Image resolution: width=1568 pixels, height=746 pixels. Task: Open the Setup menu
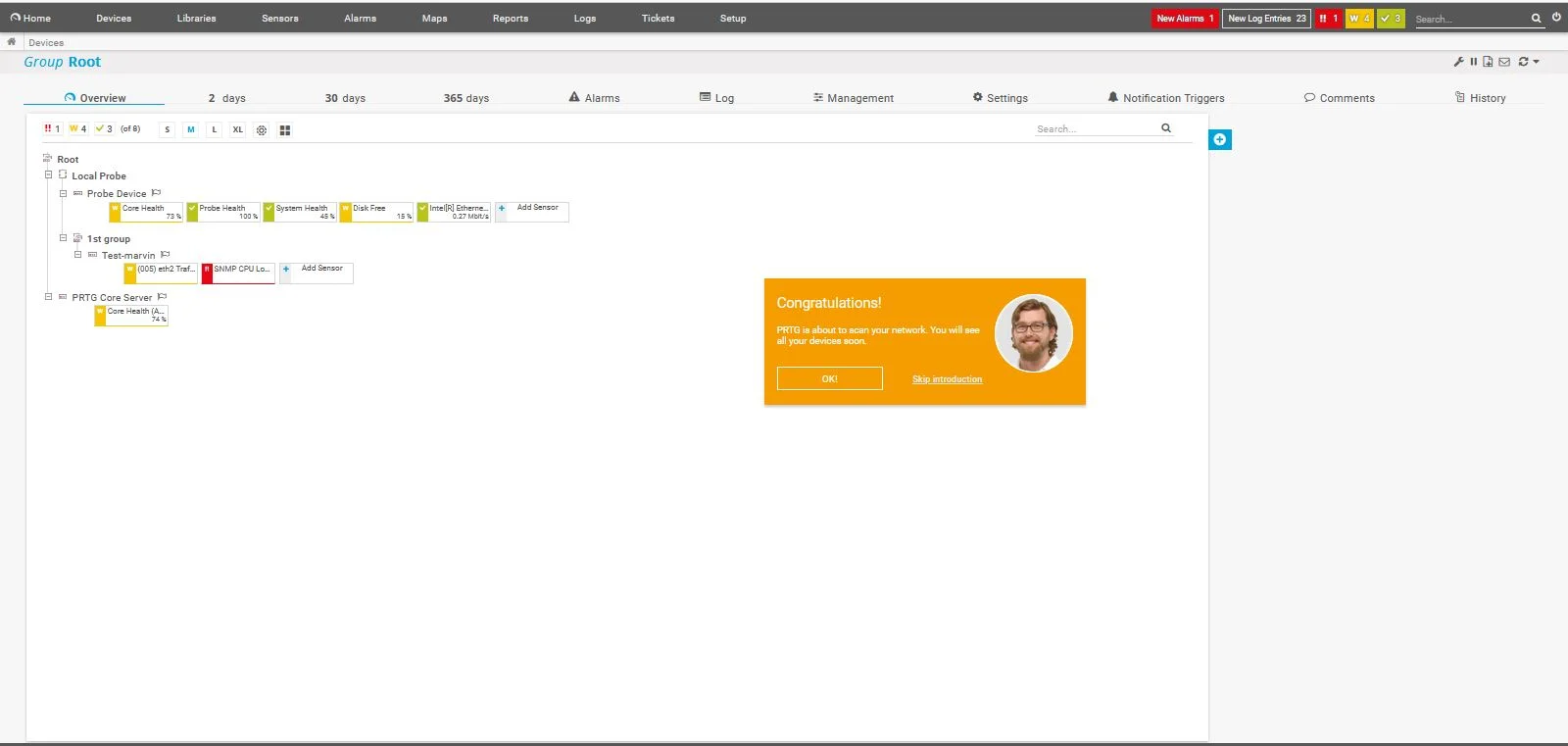pos(733,19)
